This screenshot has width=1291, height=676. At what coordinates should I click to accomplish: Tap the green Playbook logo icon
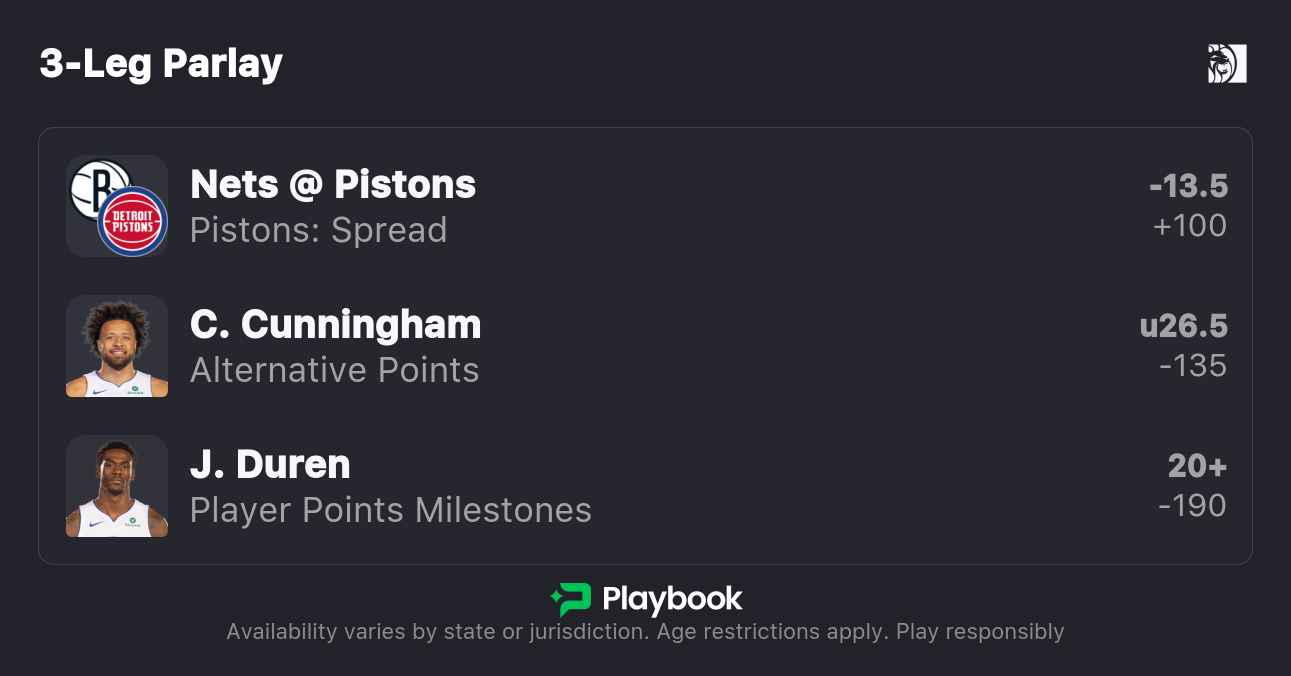[571, 599]
